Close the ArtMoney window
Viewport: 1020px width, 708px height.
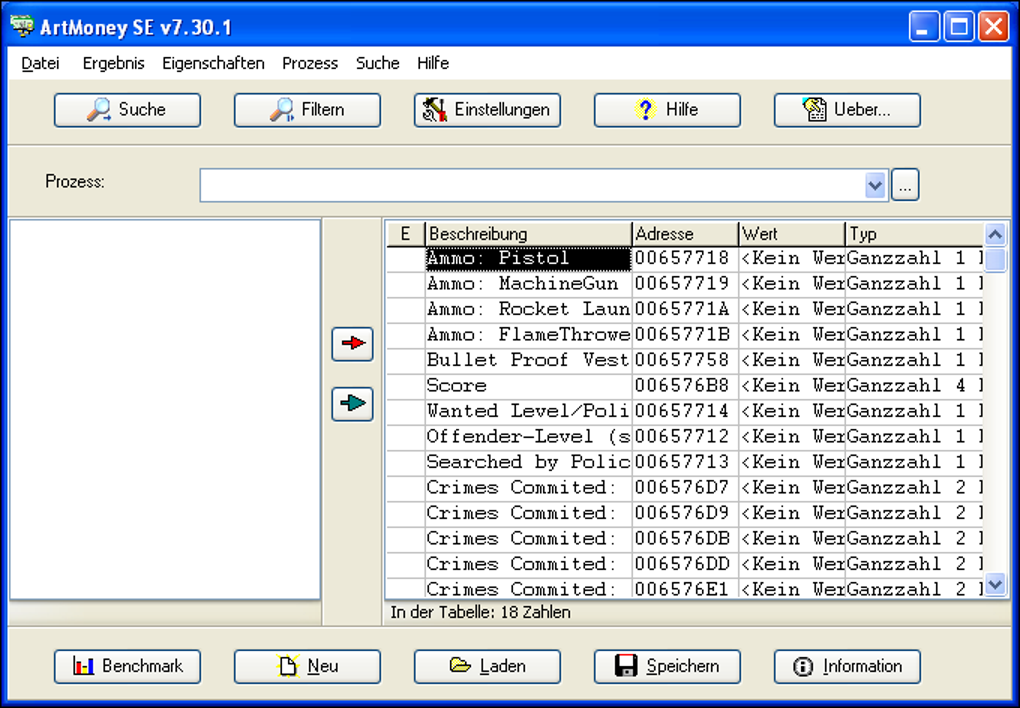[993, 27]
